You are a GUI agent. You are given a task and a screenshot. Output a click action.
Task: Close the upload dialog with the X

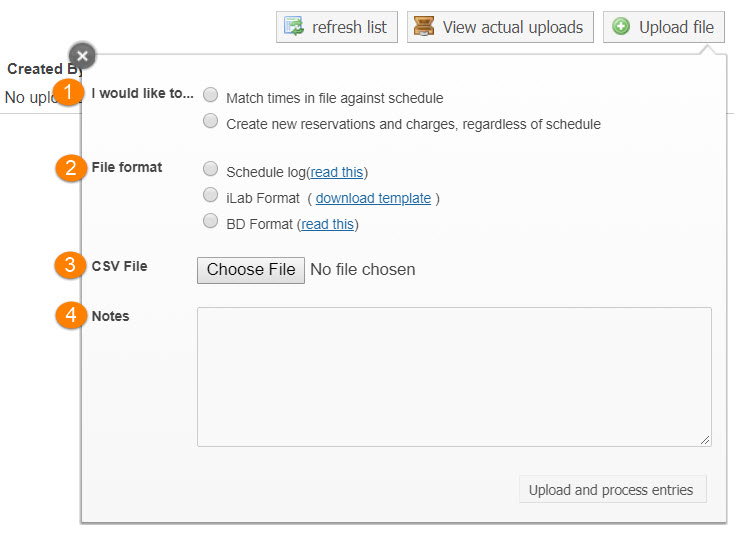tap(83, 56)
